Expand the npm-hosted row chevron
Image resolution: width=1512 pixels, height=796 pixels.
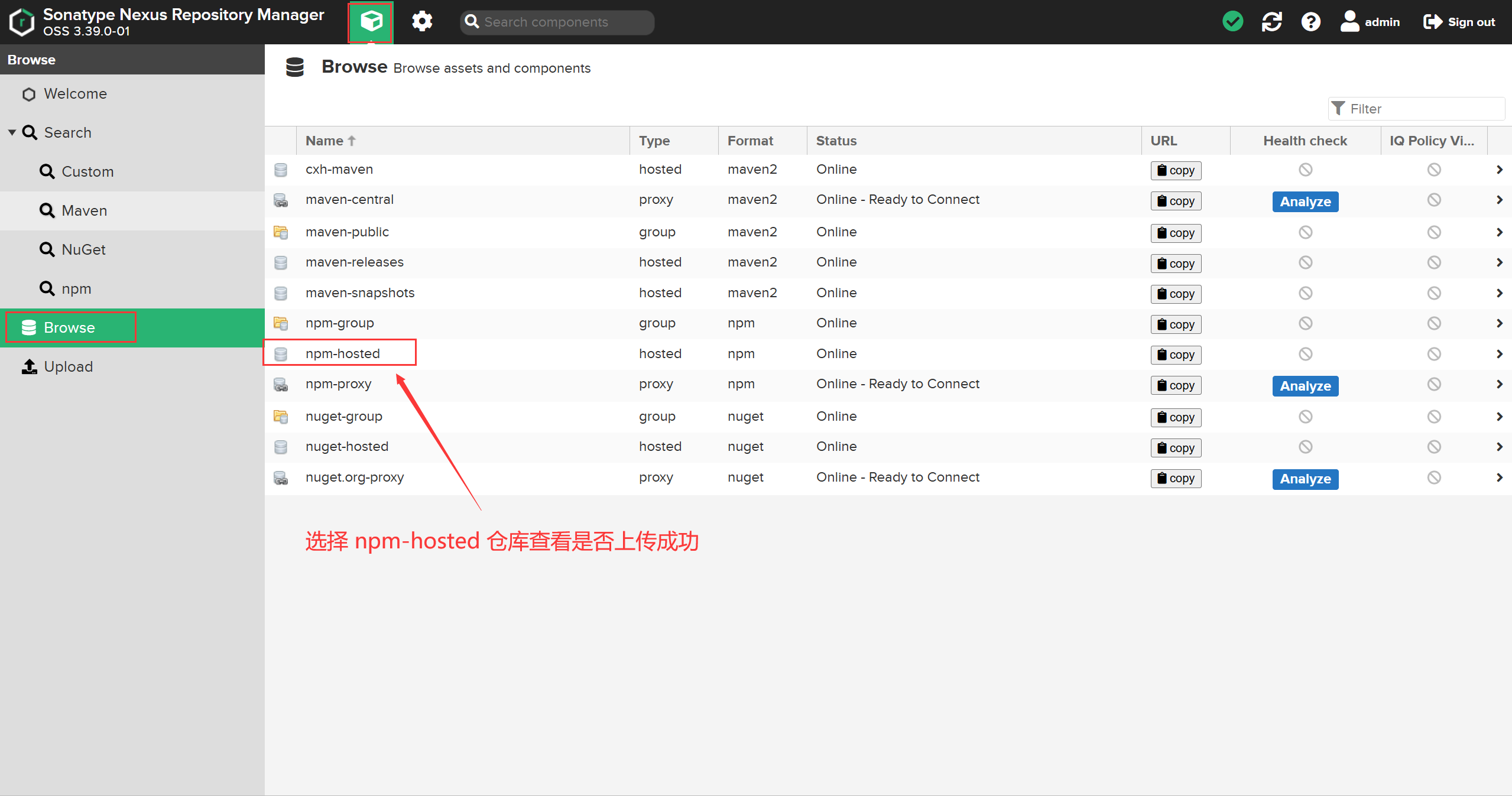(1499, 354)
